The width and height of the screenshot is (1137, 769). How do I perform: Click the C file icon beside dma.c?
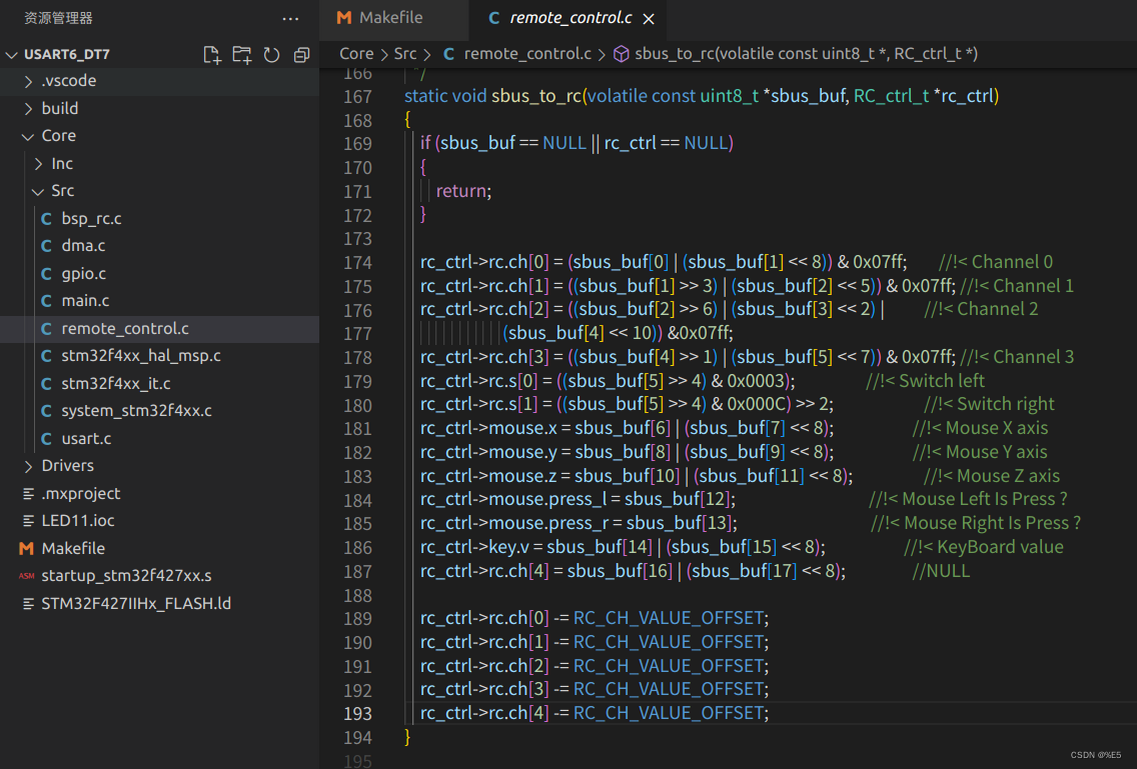click(46, 246)
